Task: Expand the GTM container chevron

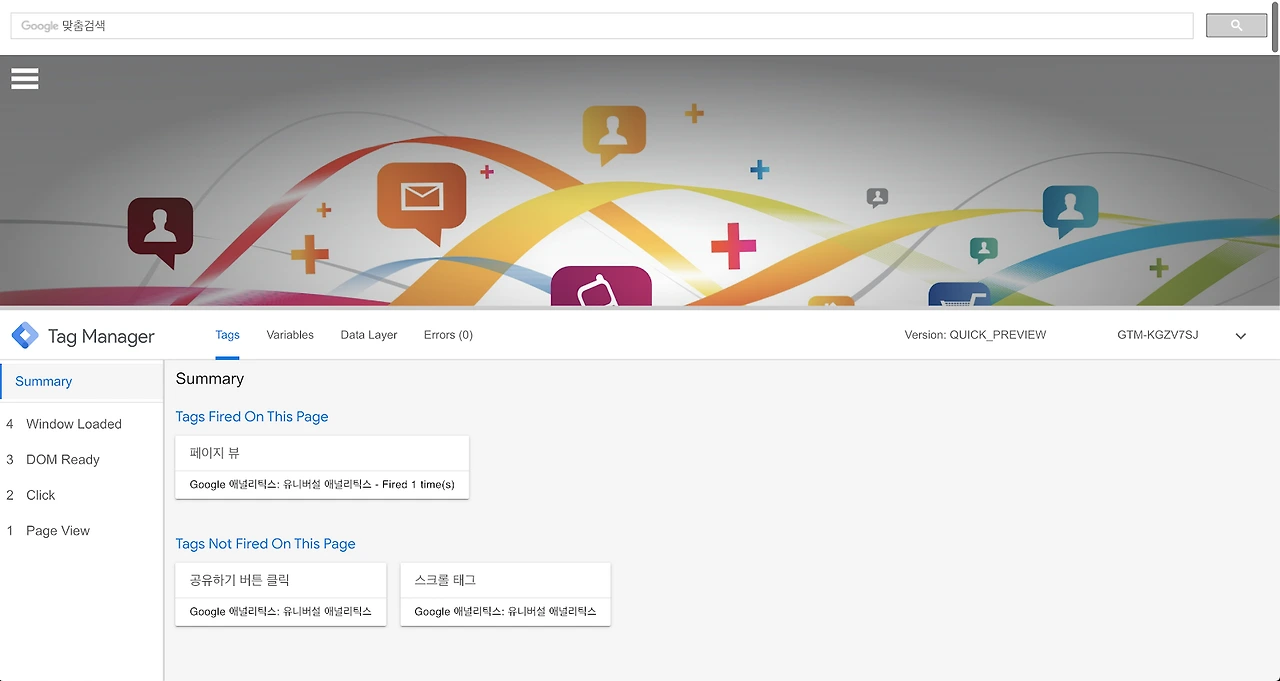Action: tap(1241, 336)
